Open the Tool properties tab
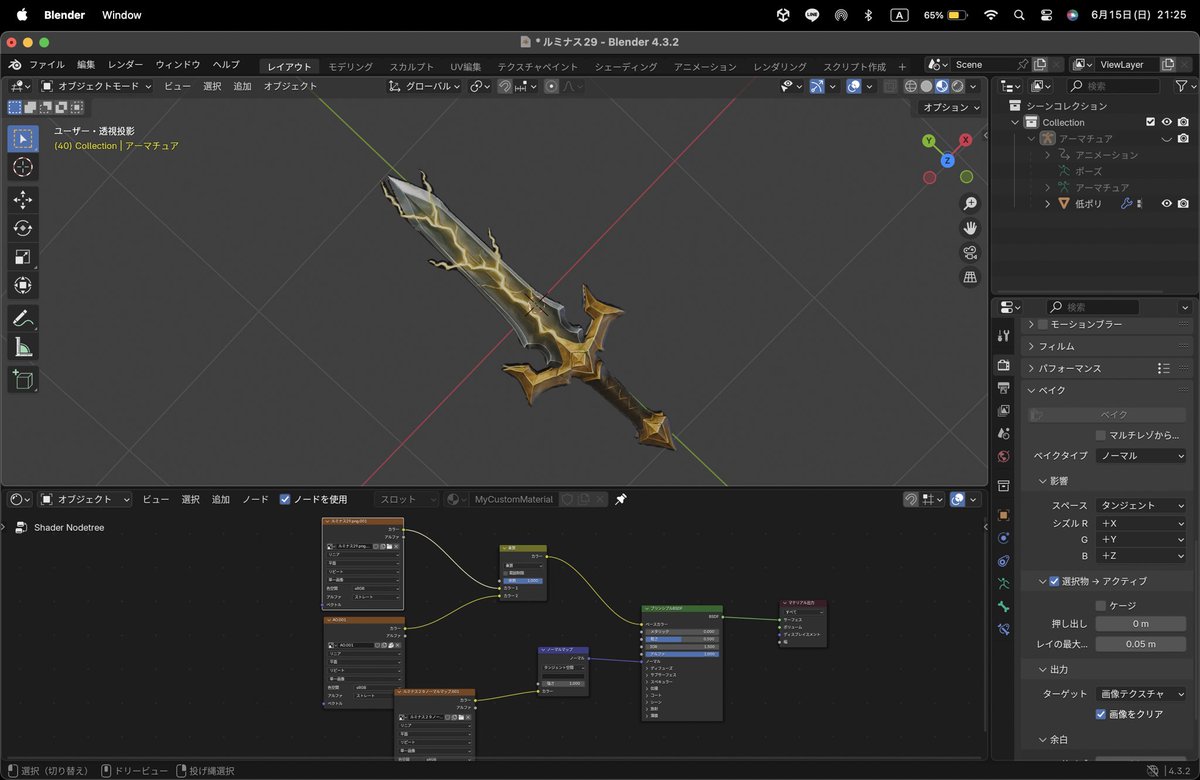This screenshot has height=780, width=1200. (x=1004, y=336)
